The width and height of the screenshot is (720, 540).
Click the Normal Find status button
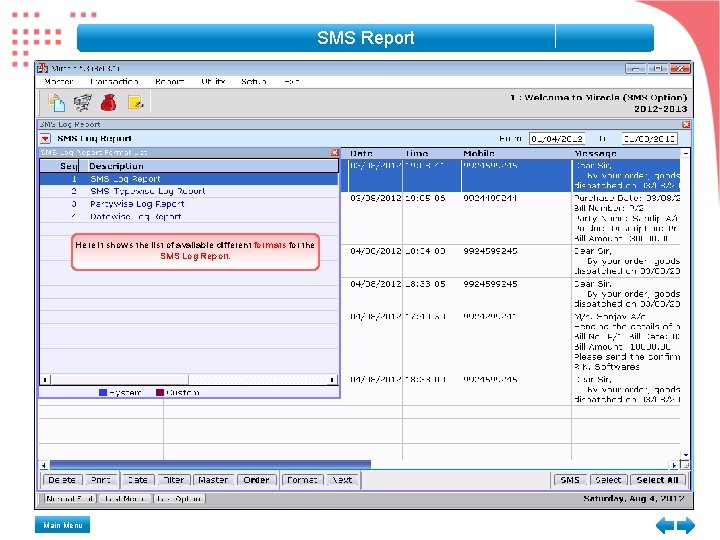70,499
